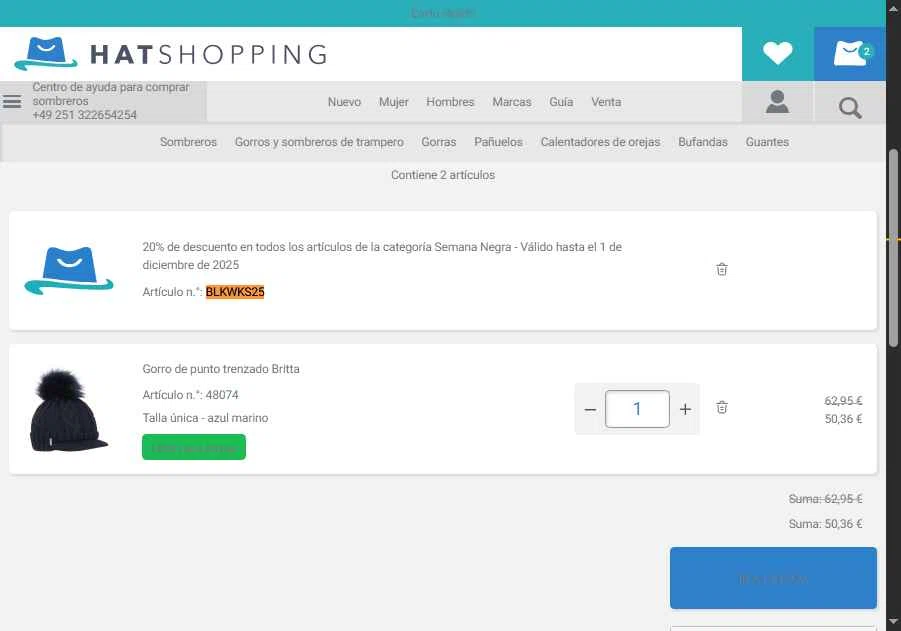The image size is (901, 631).
Task: Click the crossed-out Suma: 62,95 €
Action: 825,499
